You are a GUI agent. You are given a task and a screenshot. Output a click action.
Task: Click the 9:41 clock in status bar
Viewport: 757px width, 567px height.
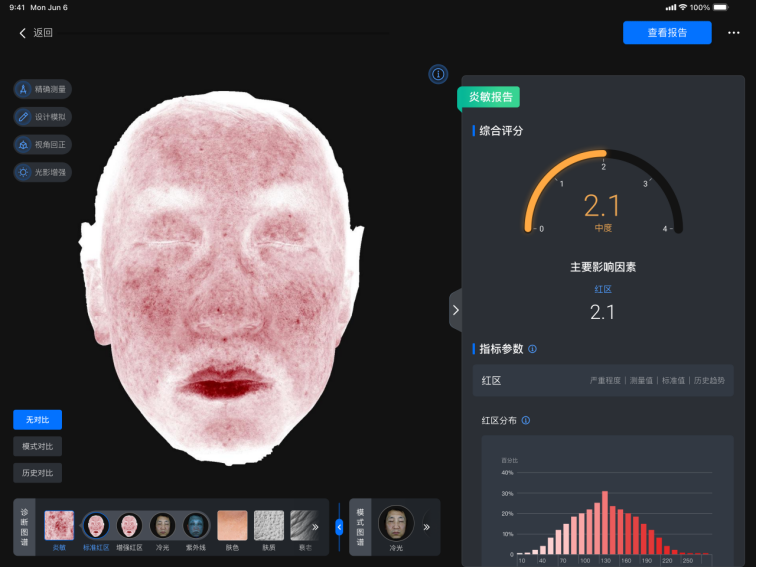point(17,7)
